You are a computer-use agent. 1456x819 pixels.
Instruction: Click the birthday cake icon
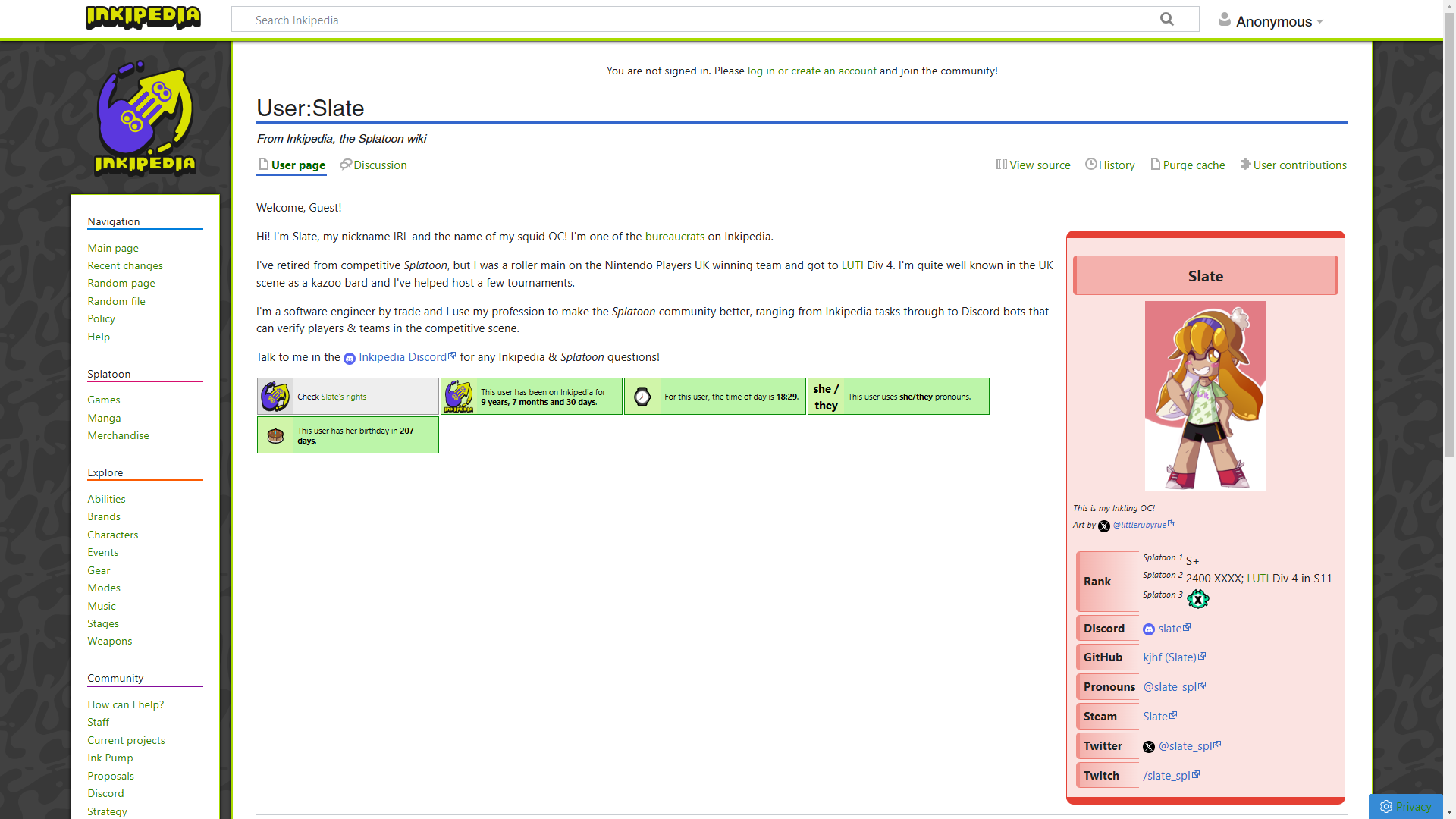[275, 435]
